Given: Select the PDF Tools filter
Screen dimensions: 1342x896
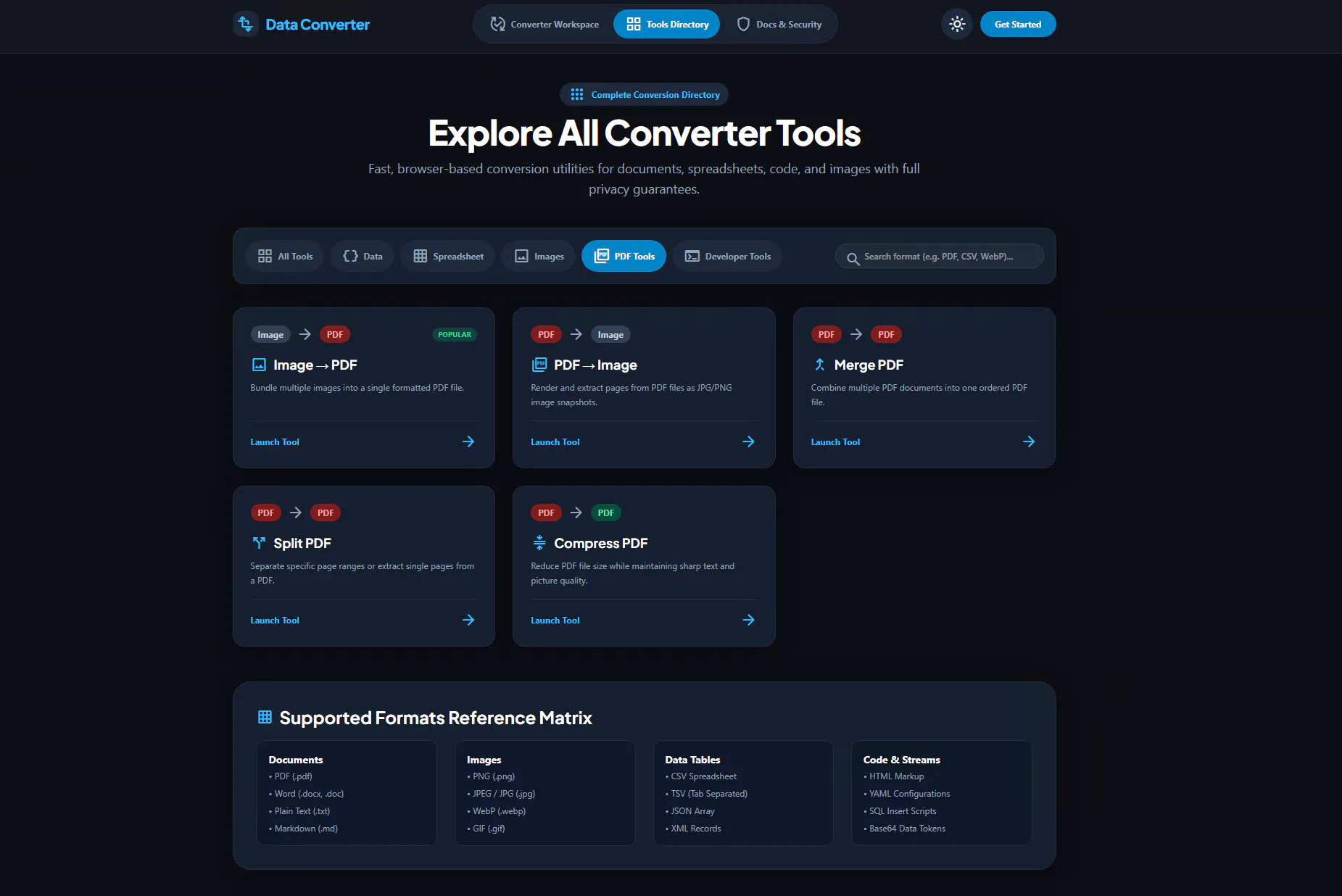Looking at the screenshot, I should click(624, 256).
